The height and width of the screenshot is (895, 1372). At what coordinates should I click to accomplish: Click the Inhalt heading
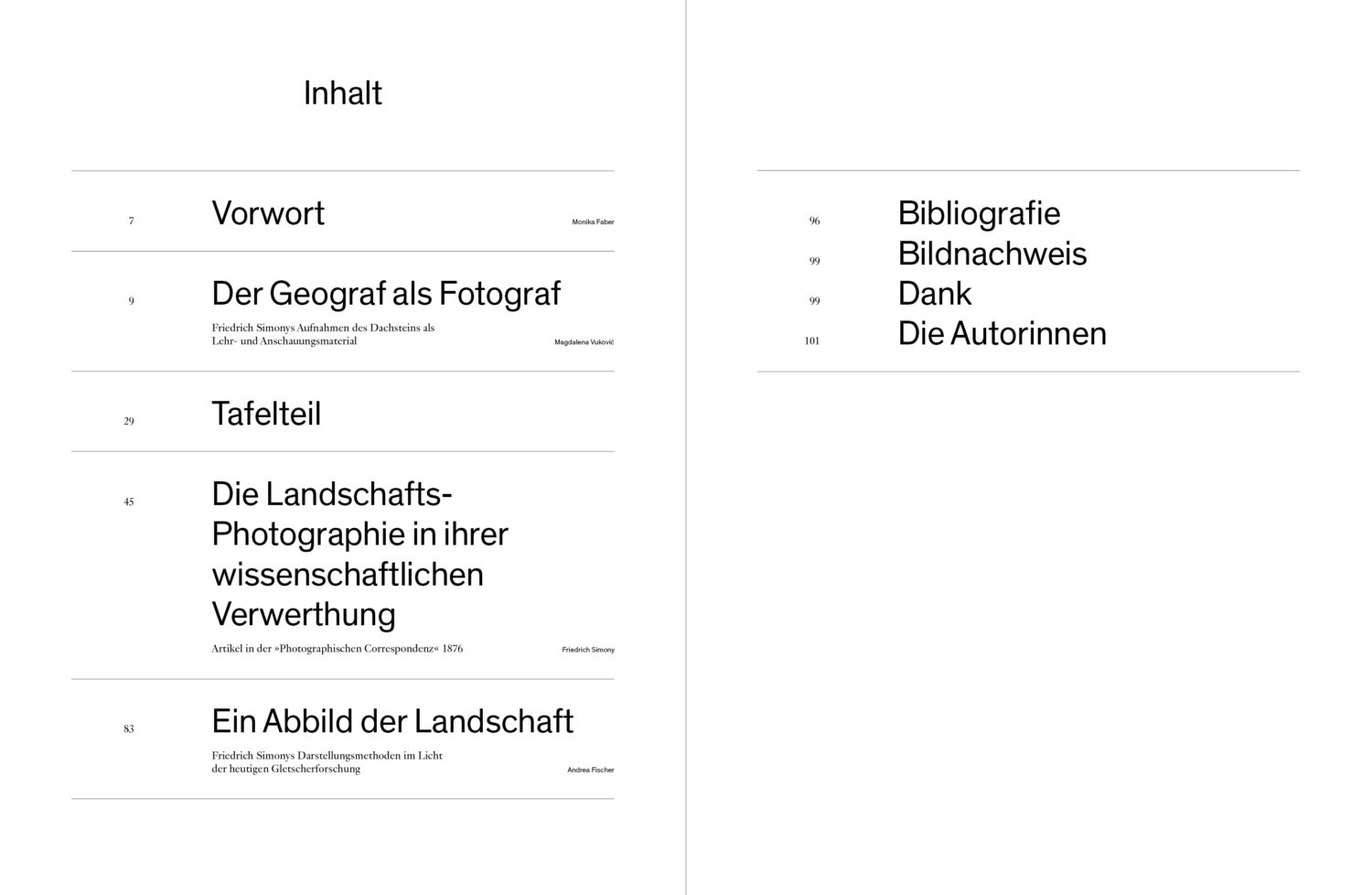tap(342, 93)
